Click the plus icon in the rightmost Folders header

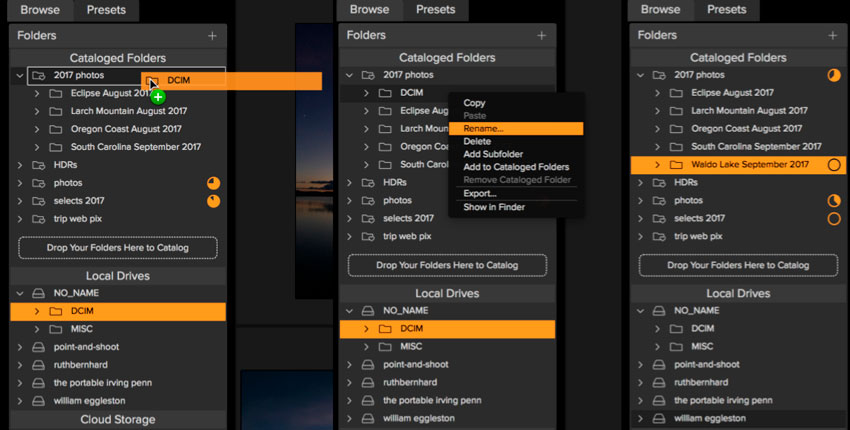click(x=833, y=35)
